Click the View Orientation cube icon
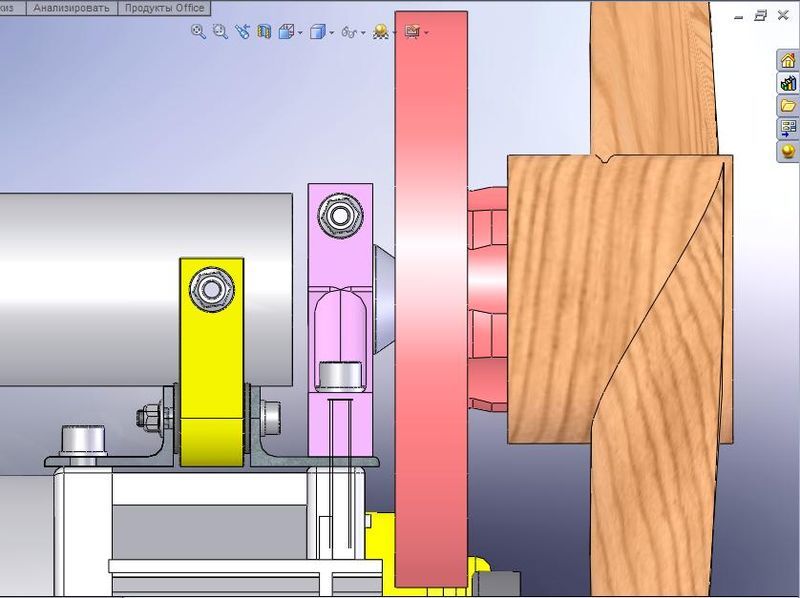 click(x=286, y=32)
